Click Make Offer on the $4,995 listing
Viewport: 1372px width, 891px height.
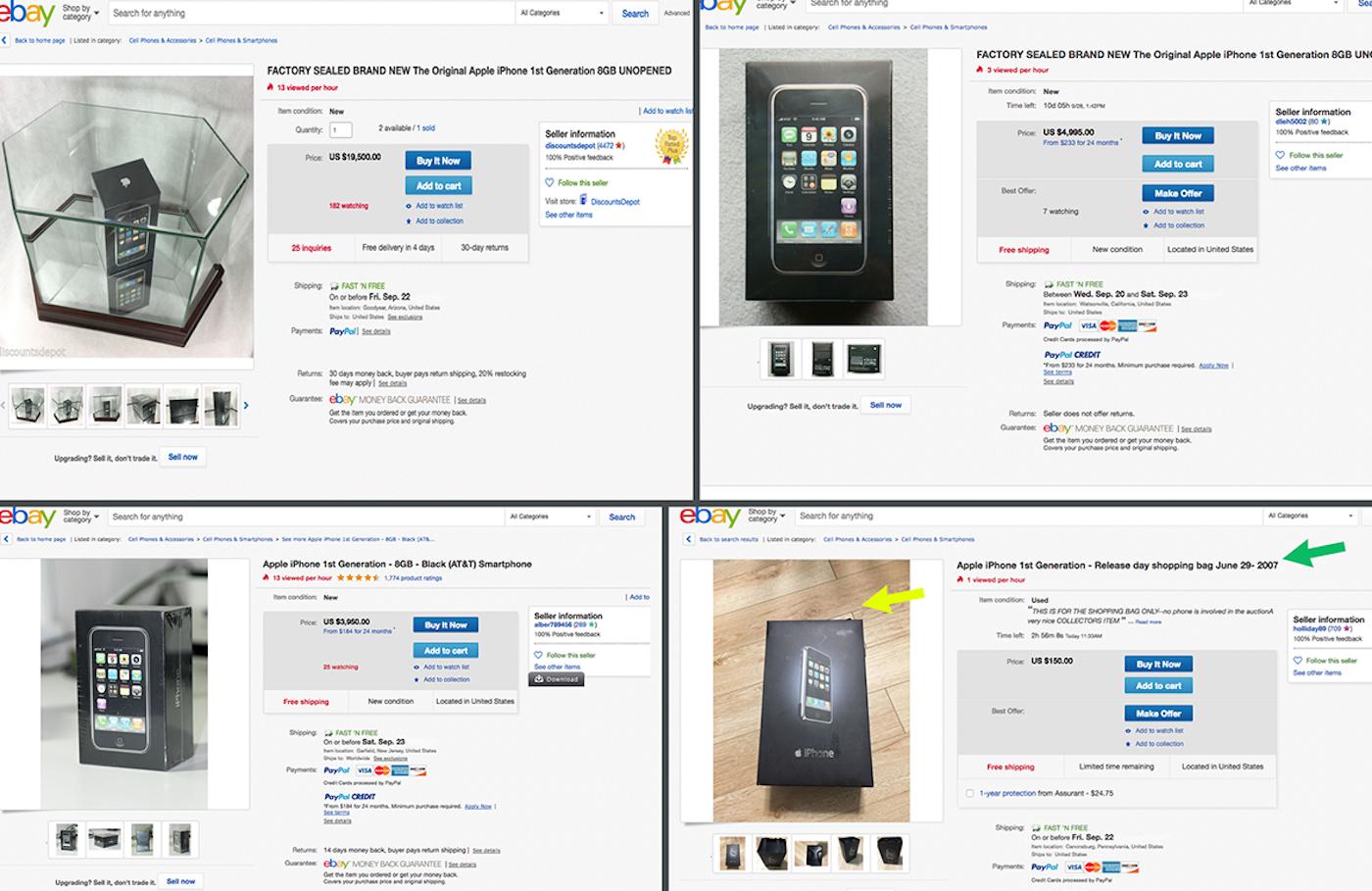pos(1178,193)
